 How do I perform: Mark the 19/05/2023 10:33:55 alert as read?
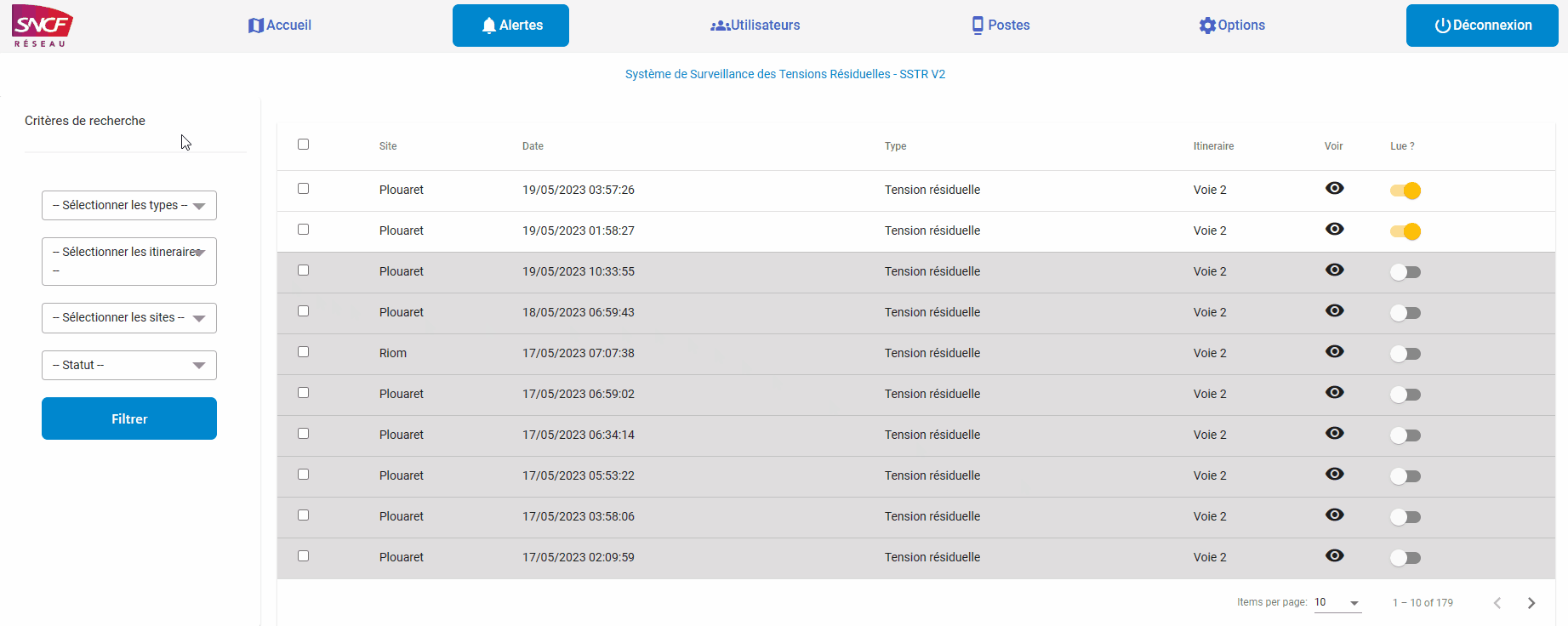(x=1405, y=272)
